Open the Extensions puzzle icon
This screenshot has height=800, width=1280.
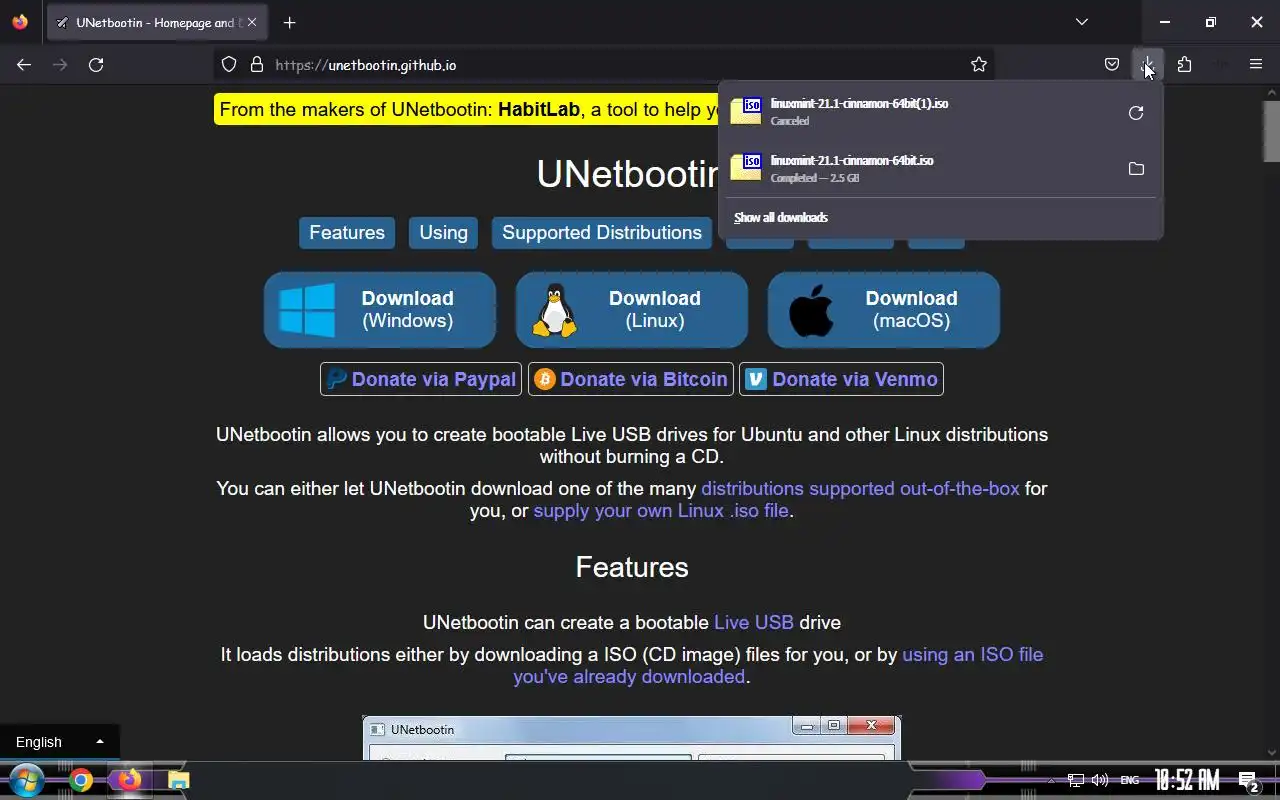1185,65
